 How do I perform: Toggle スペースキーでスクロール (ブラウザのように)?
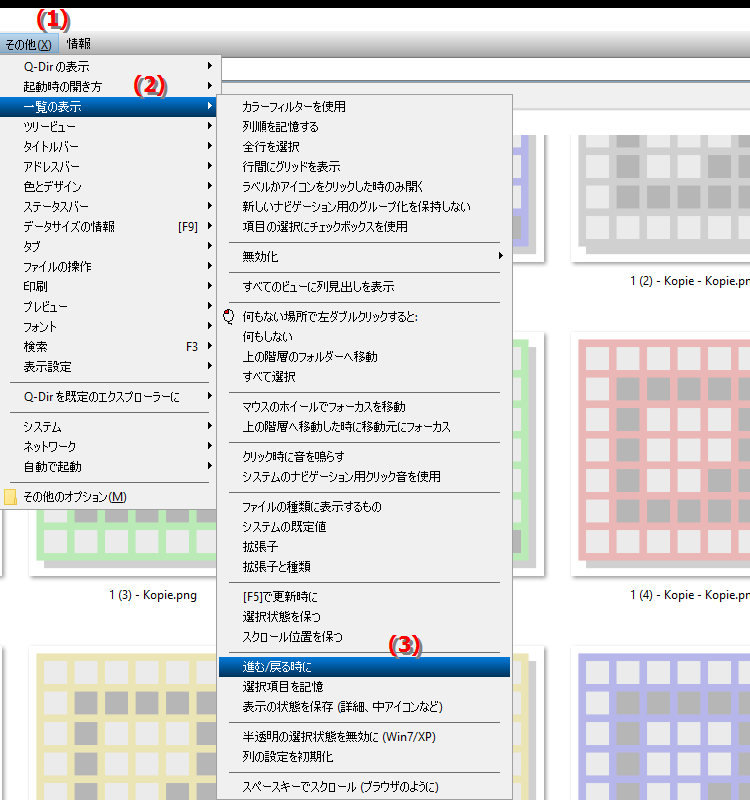coord(364,786)
